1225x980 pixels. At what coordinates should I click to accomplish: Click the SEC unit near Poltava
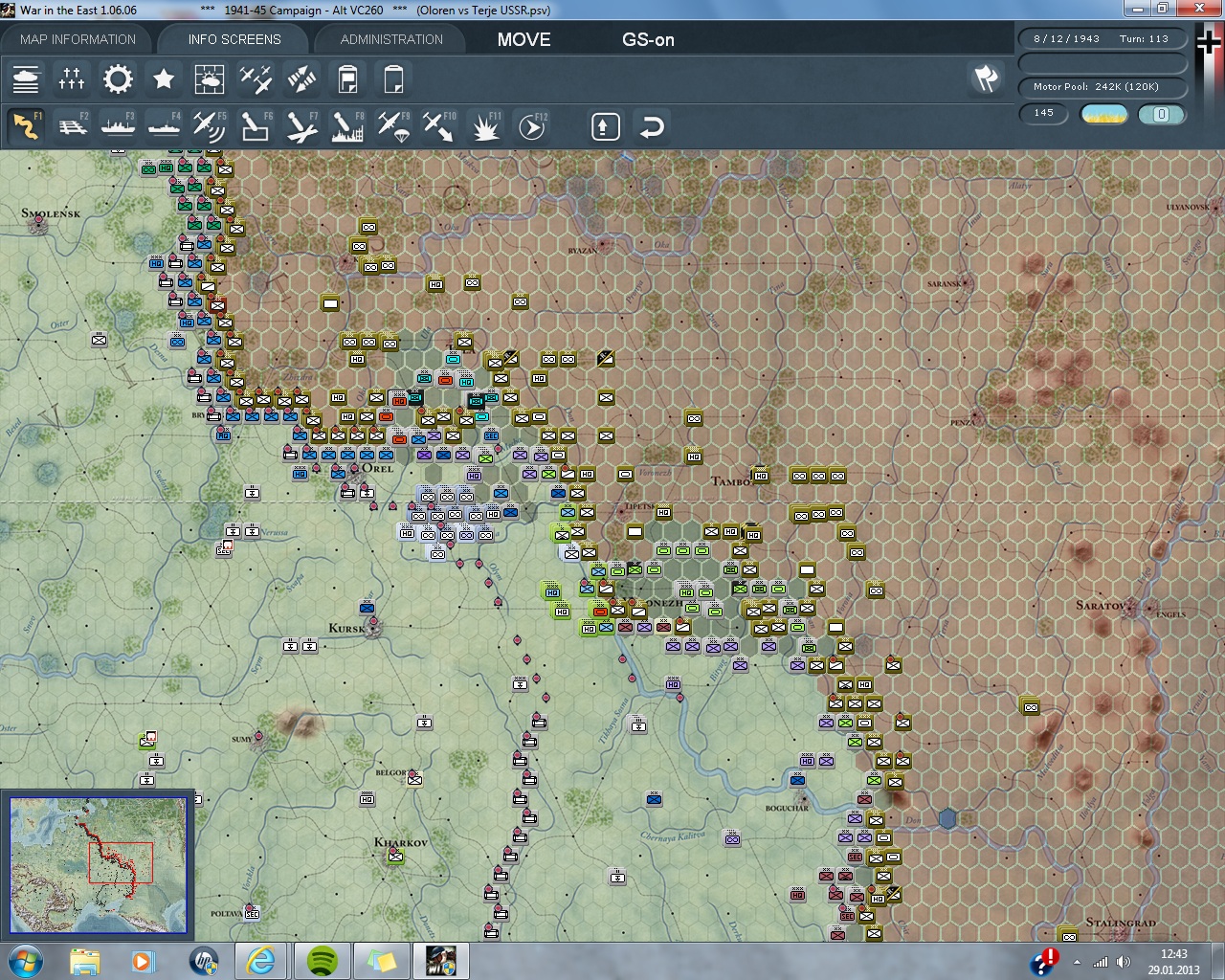click(x=252, y=913)
